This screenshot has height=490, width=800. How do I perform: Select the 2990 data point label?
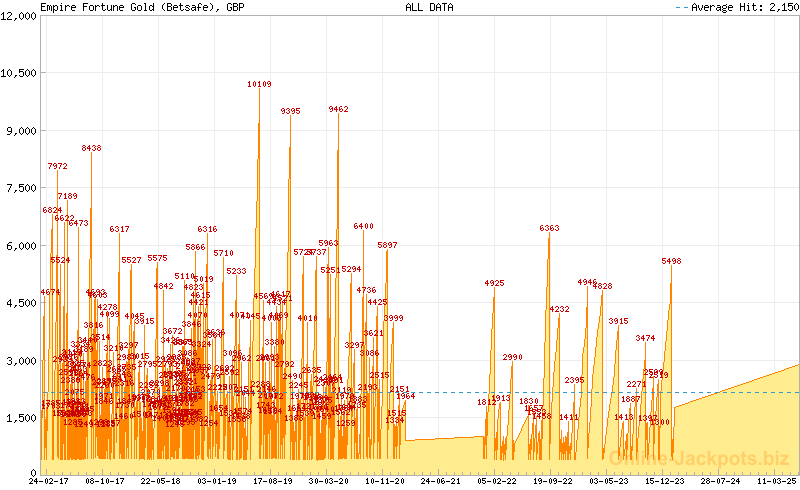(512, 357)
